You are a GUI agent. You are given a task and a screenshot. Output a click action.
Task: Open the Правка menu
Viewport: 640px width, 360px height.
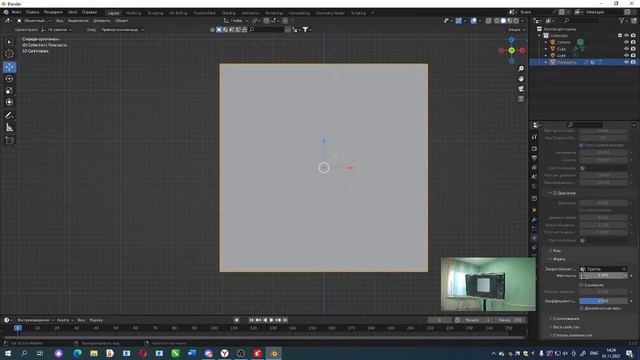coord(32,12)
